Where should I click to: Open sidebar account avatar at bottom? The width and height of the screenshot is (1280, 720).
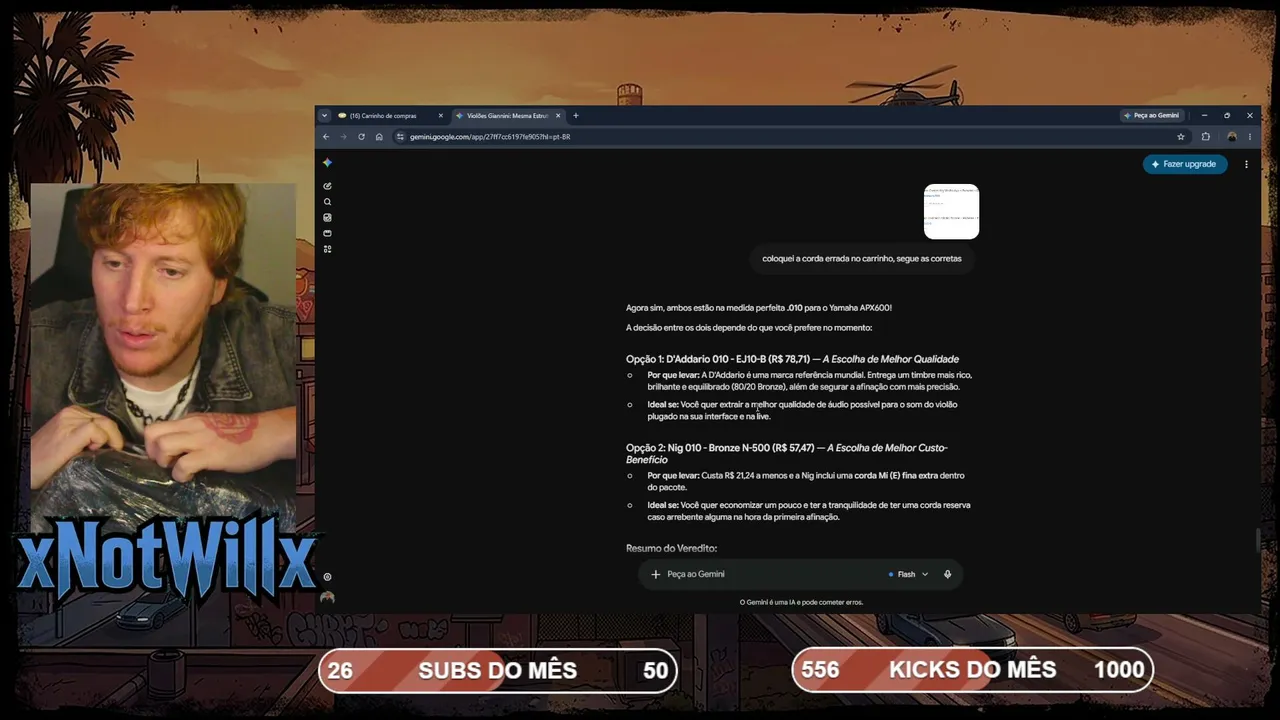point(327,597)
